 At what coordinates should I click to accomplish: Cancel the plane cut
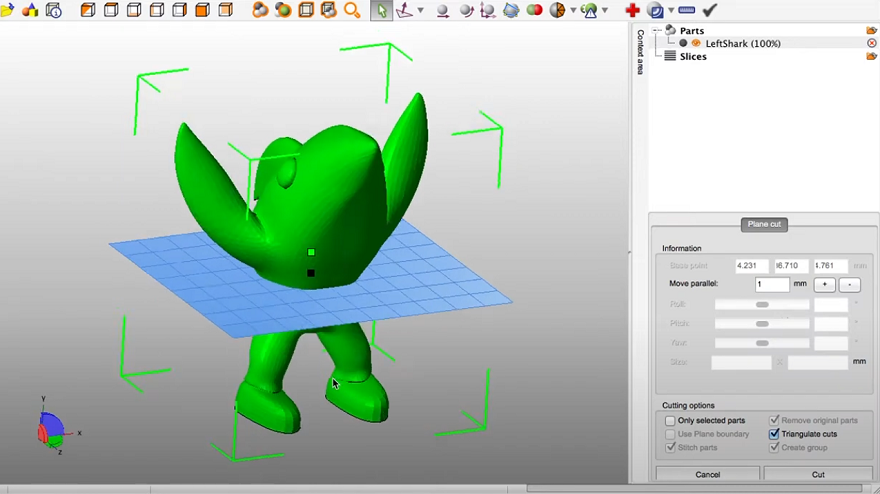(x=708, y=474)
